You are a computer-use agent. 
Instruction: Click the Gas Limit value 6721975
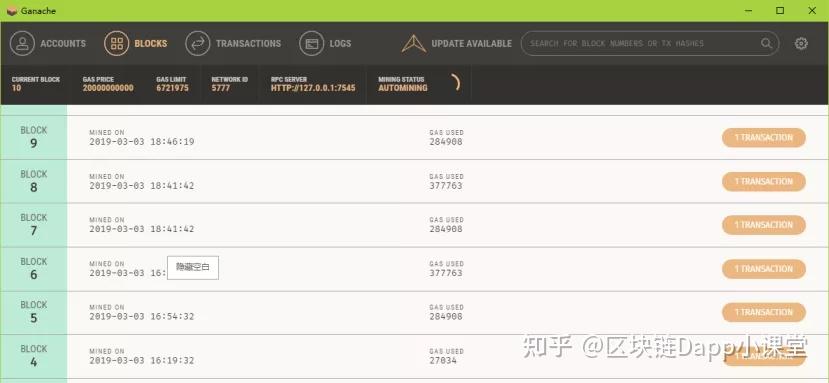coord(172,88)
